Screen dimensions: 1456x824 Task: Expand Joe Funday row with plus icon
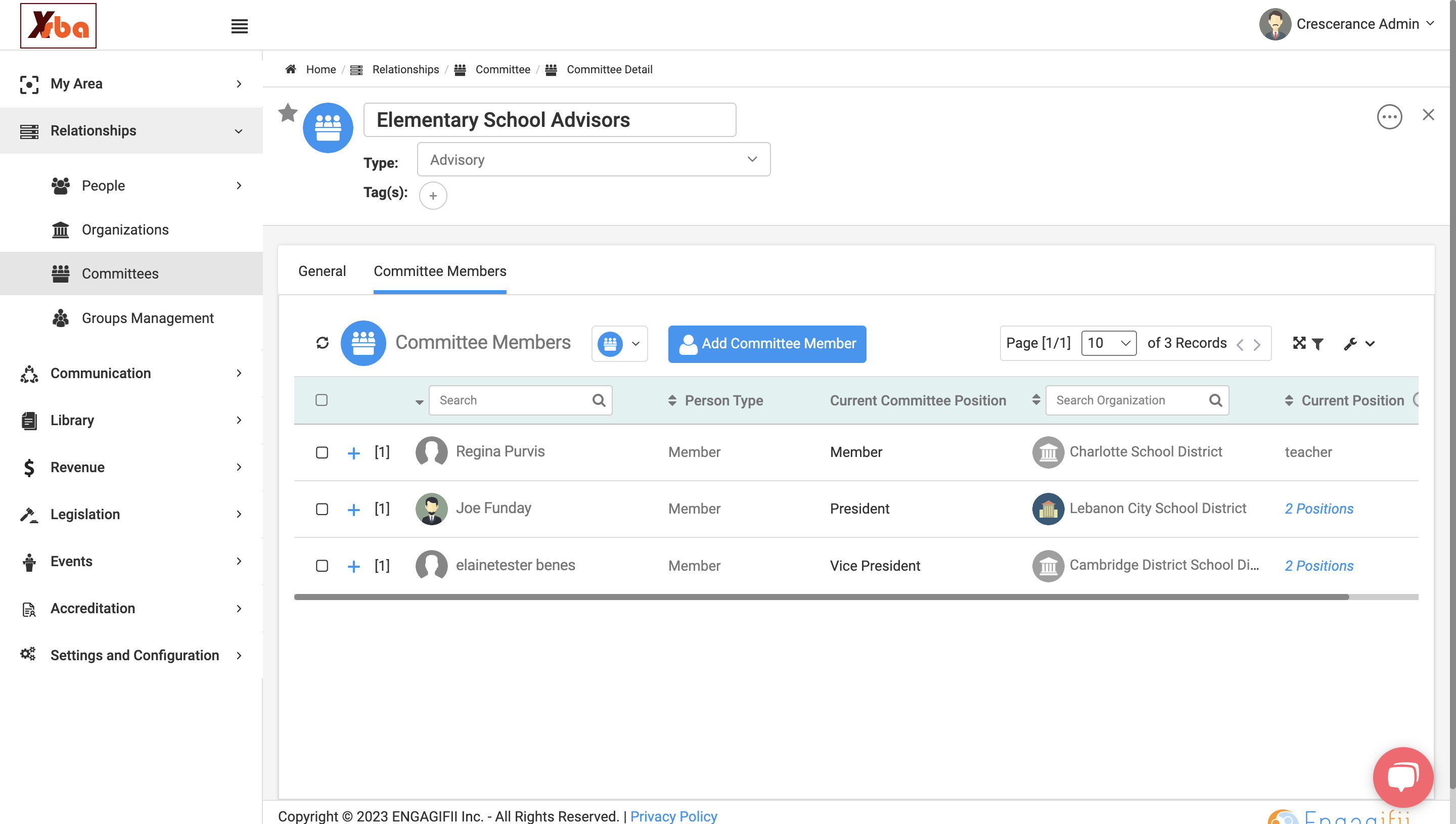pos(354,510)
